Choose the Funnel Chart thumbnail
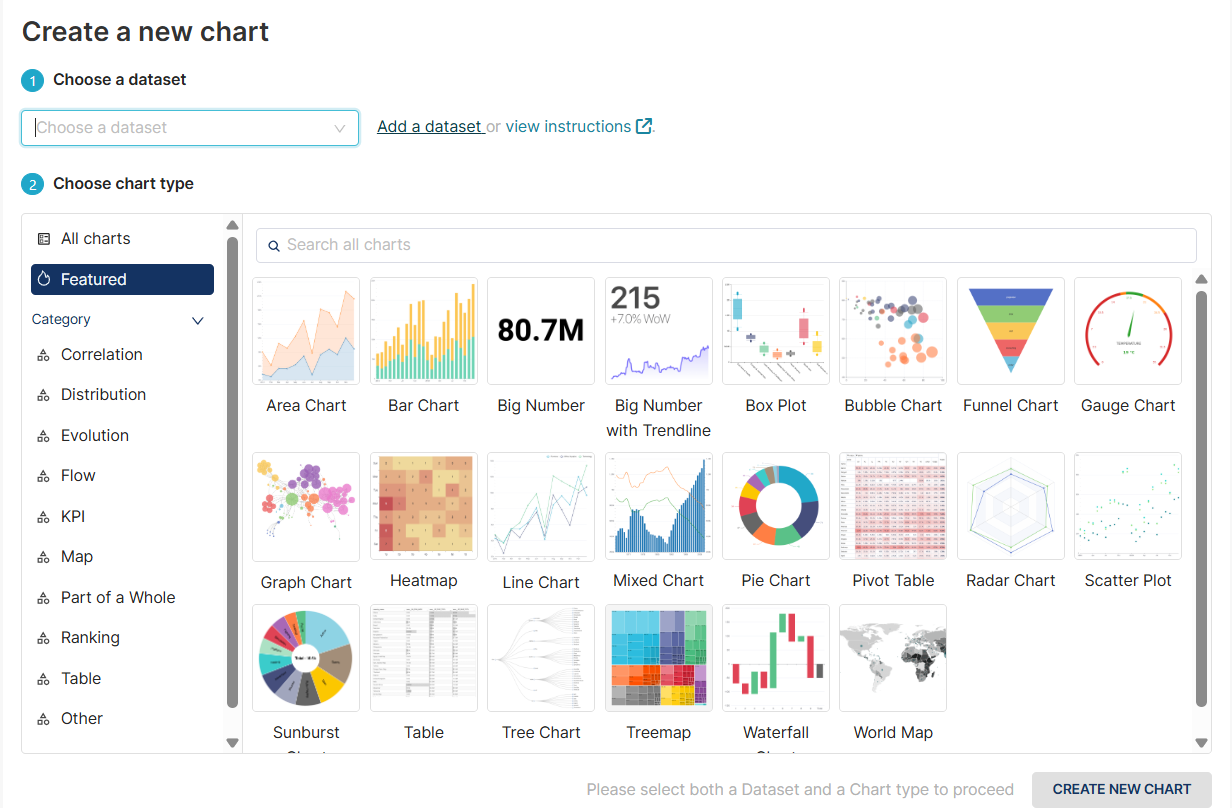This screenshot has width=1232, height=810. (1010, 332)
